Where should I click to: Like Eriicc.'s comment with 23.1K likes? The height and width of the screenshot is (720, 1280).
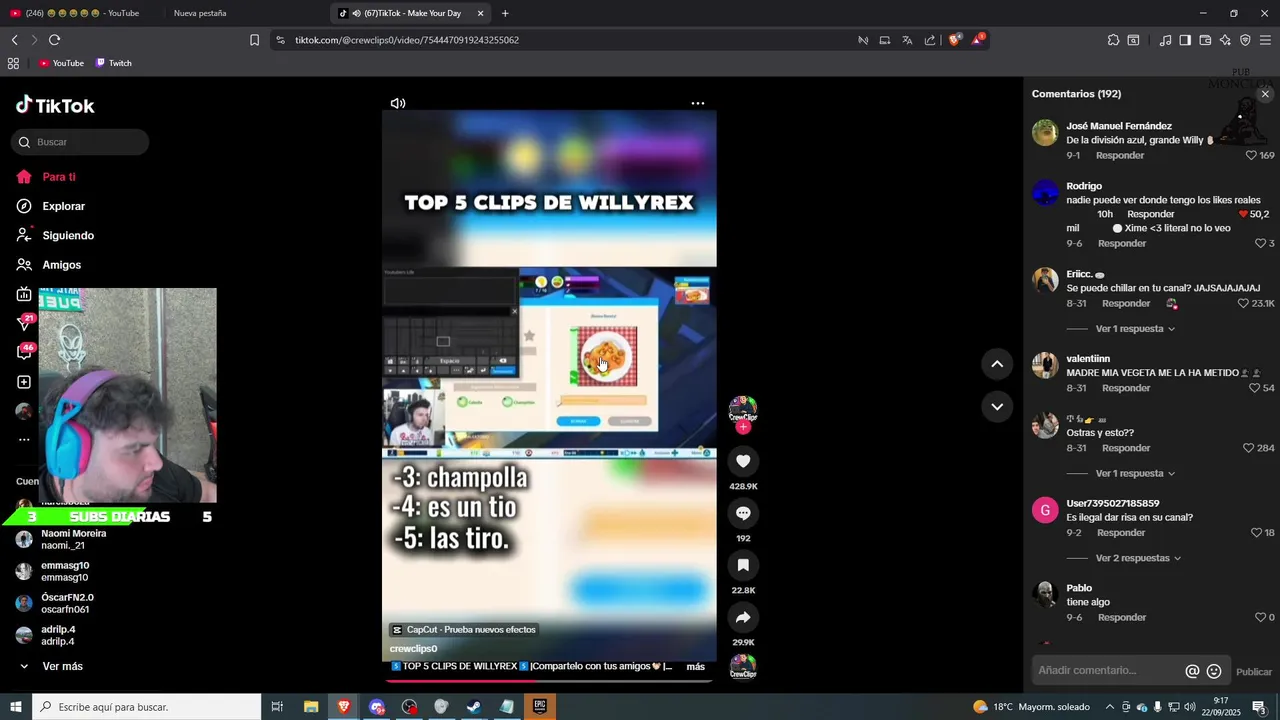1243,304
